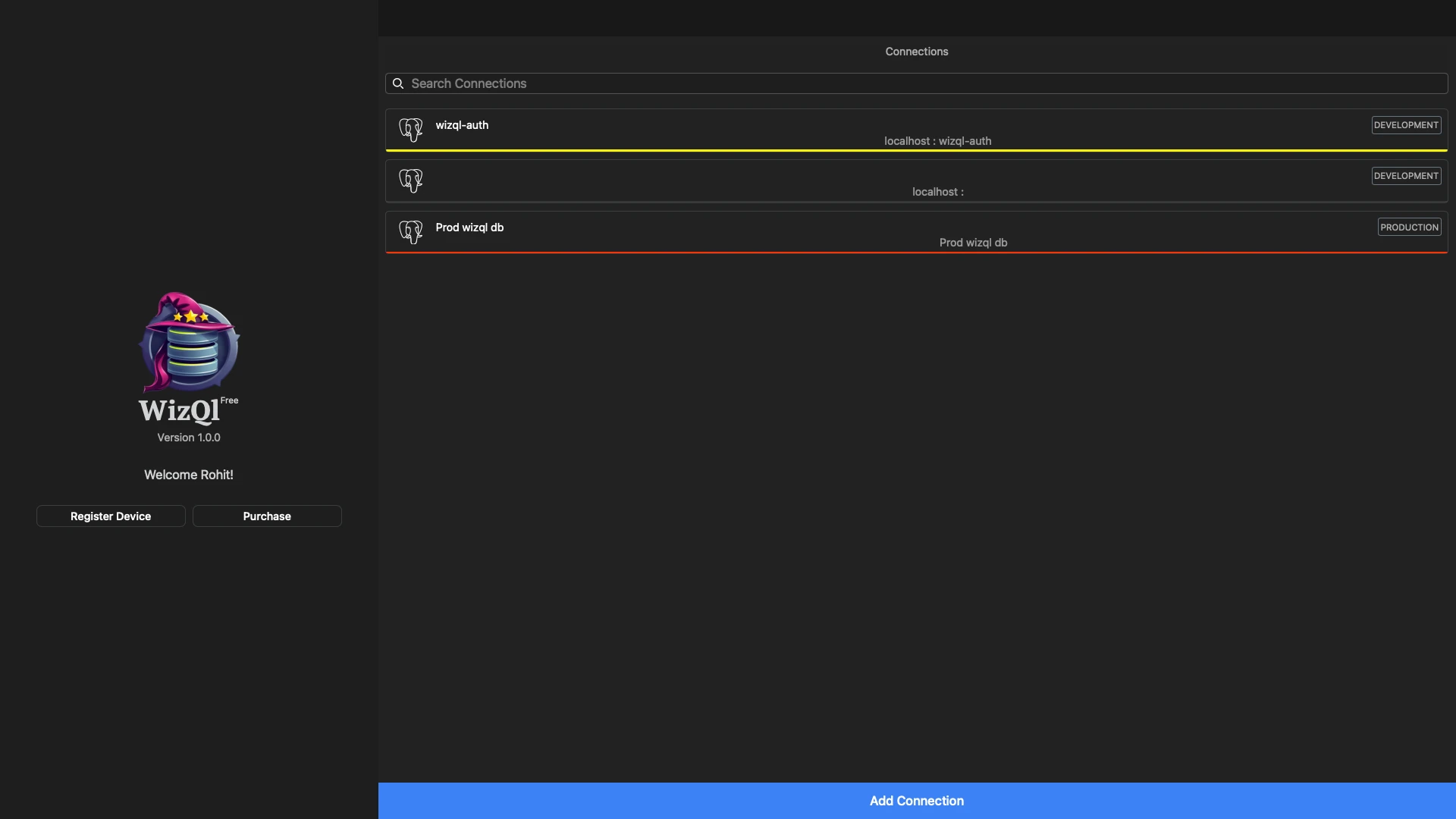Click the PostgreSQL icon for Prod wizql db
Image resolution: width=1456 pixels, height=819 pixels.
pyautogui.click(x=410, y=231)
